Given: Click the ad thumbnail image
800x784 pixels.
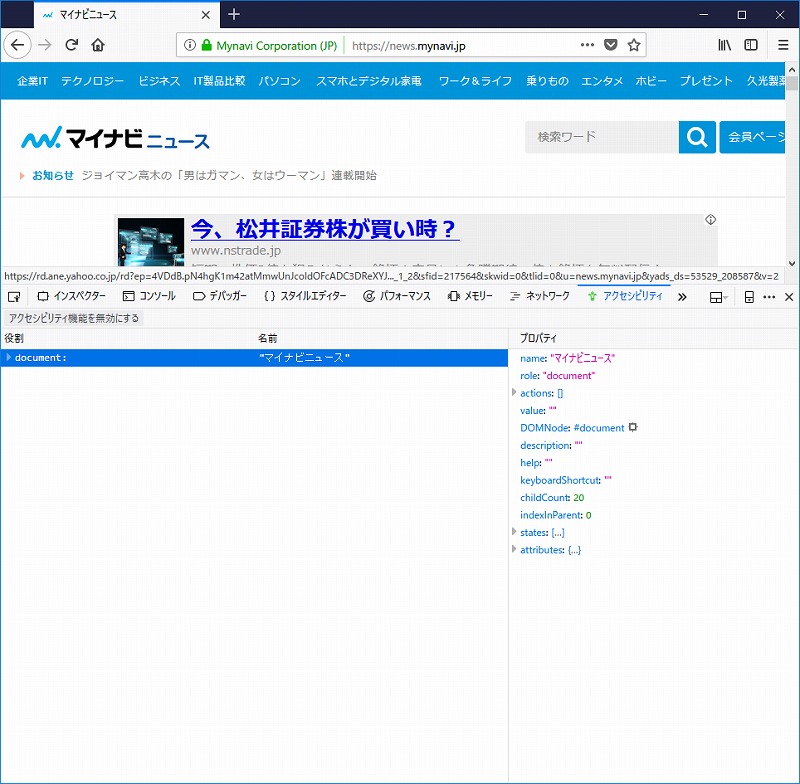Looking at the screenshot, I should pos(151,242).
